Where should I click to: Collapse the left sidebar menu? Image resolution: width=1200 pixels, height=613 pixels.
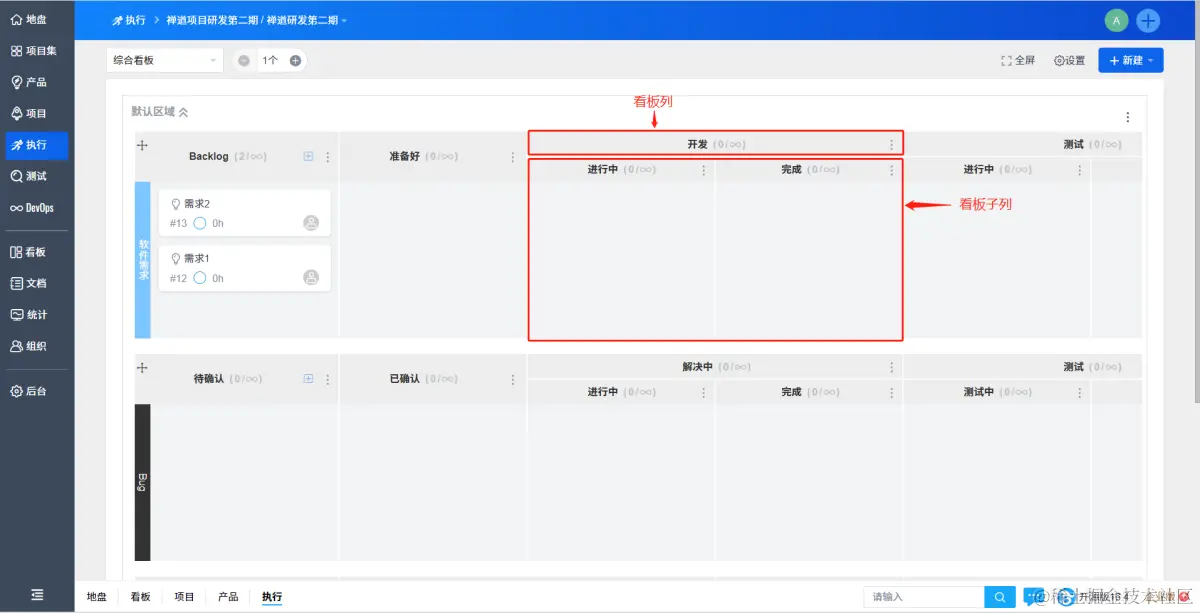point(37,594)
